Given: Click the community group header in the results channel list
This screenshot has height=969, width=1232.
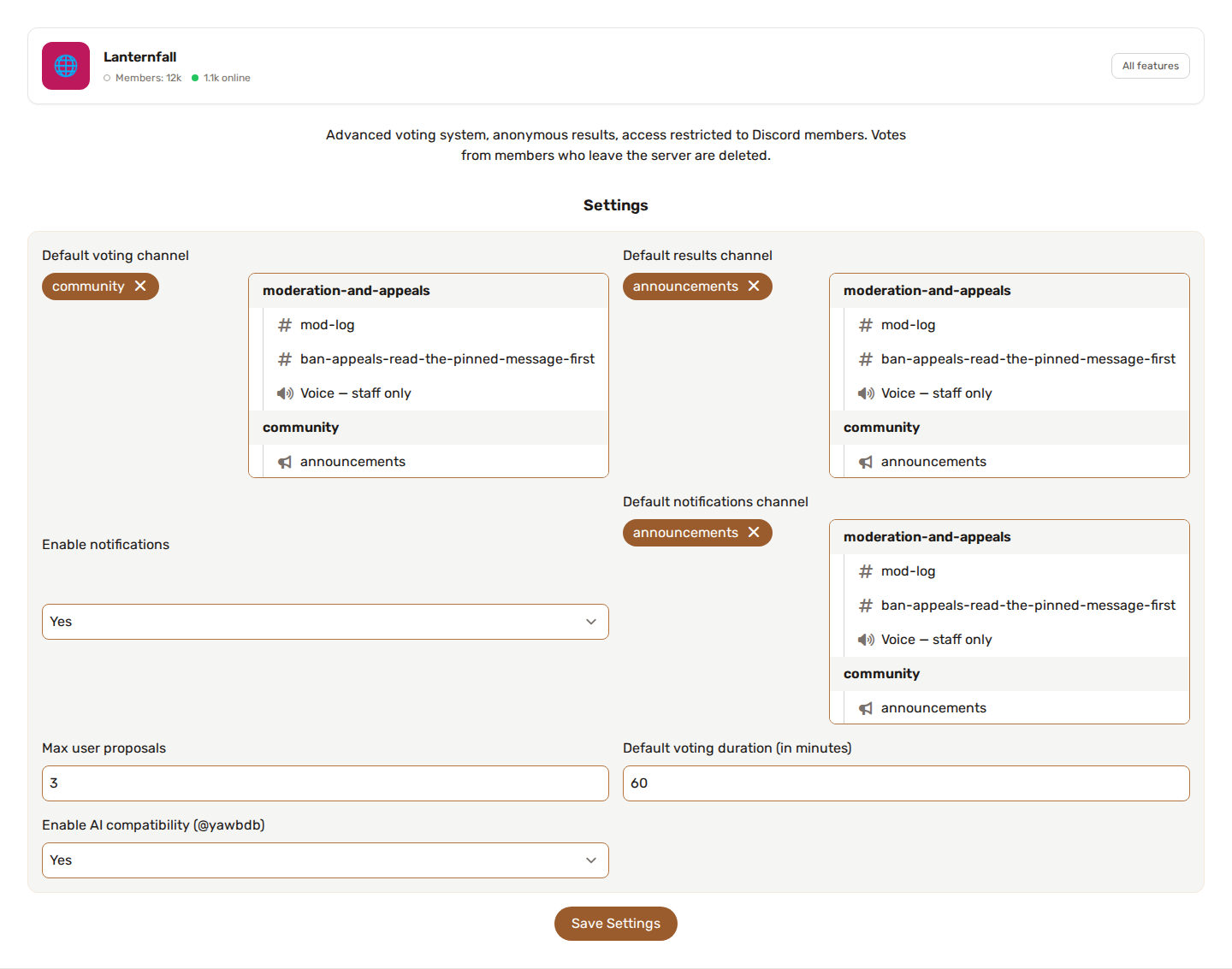Looking at the screenshot, I should (1010, 428).
